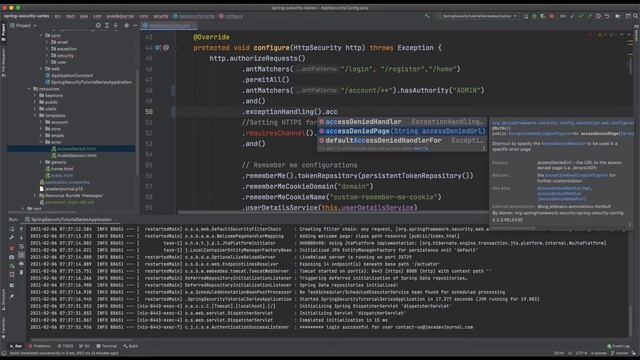Select ApplicationConstant class in tree

pyautogui.click(x=72, y=76)
